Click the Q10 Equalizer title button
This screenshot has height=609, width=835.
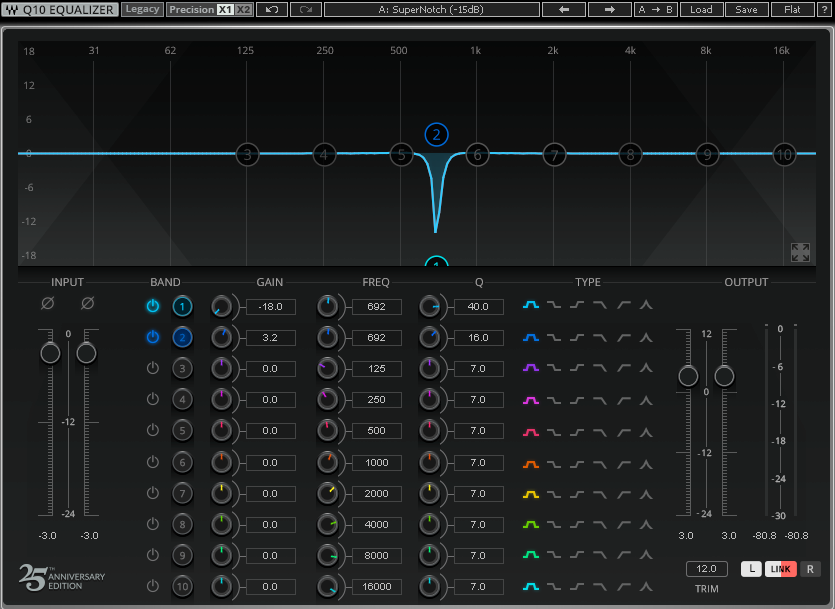60,10
